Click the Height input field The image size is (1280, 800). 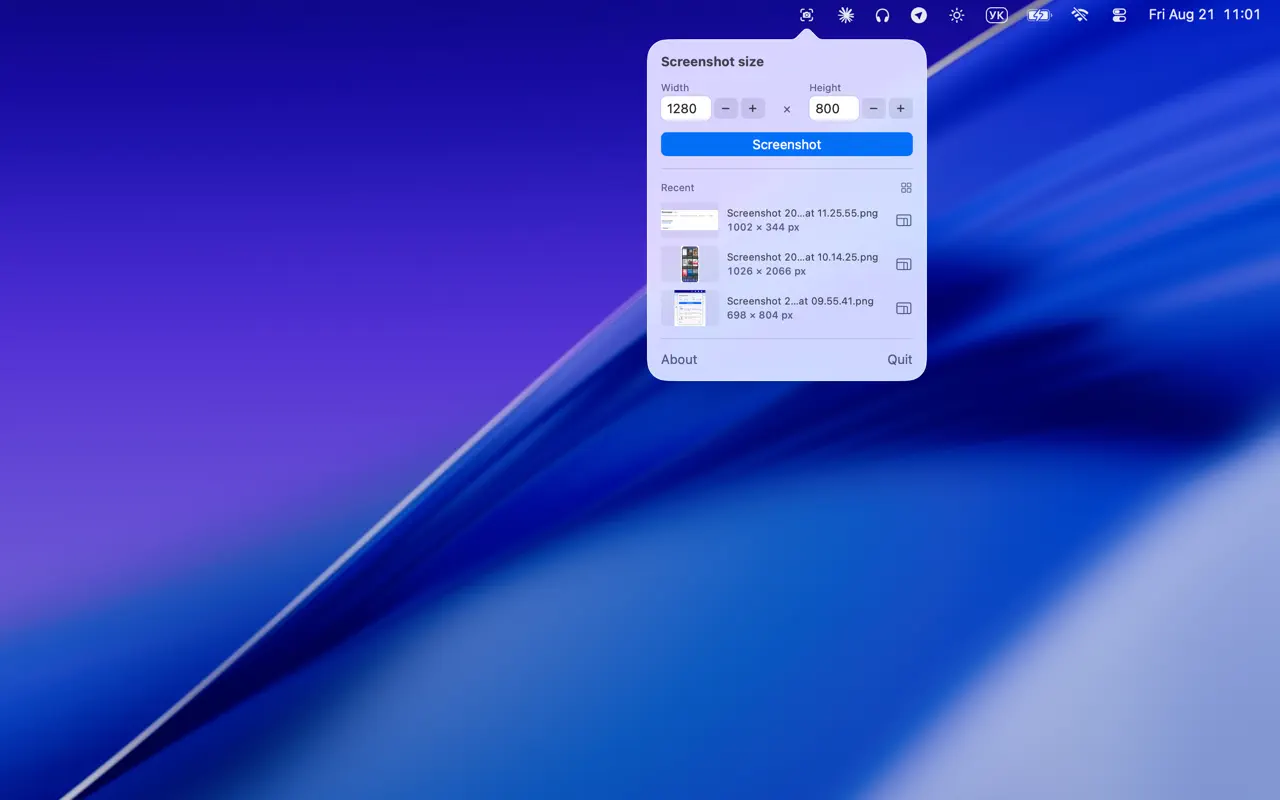[x=834, y=108]
